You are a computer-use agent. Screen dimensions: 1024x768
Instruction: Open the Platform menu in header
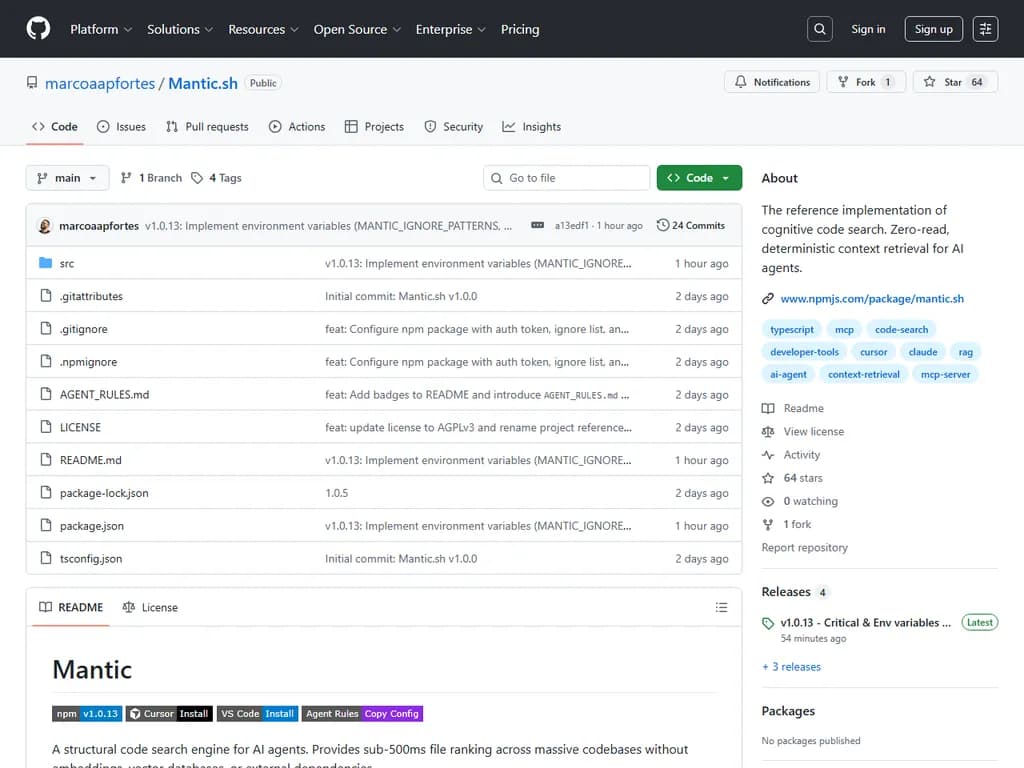[x=101, y=29]
